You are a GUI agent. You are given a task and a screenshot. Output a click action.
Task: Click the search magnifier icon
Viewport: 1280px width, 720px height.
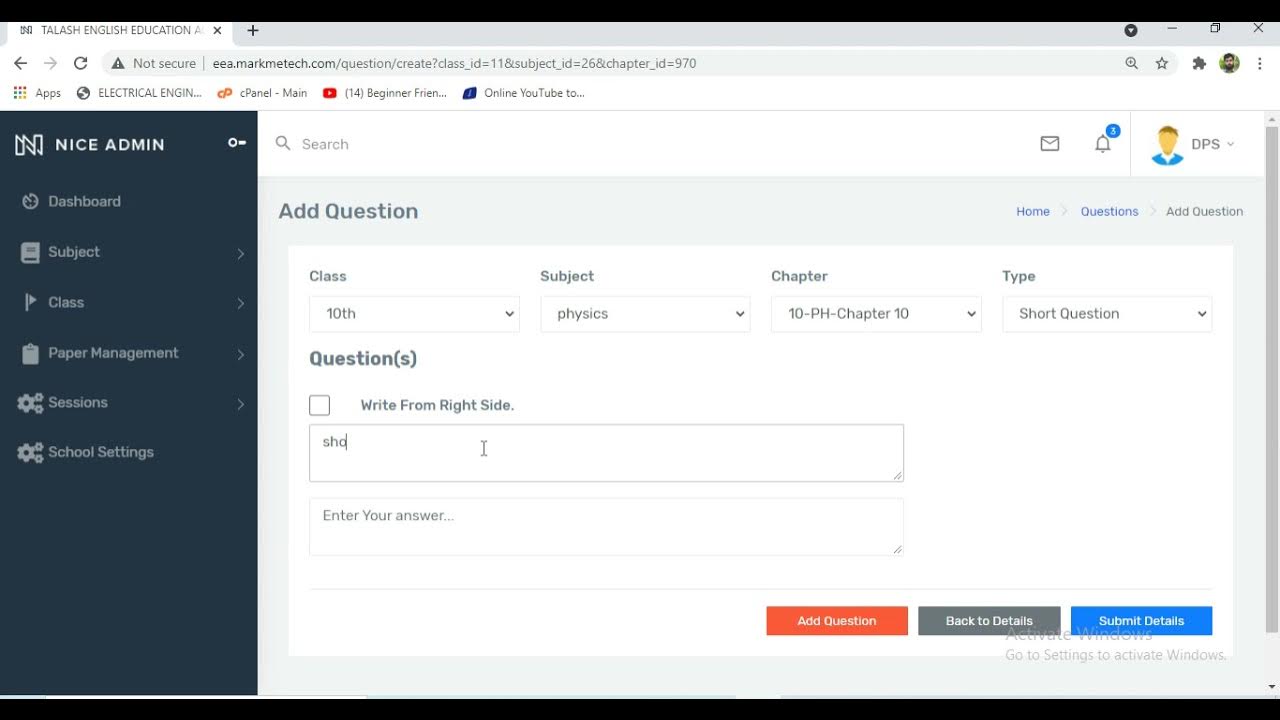point(283,144)
